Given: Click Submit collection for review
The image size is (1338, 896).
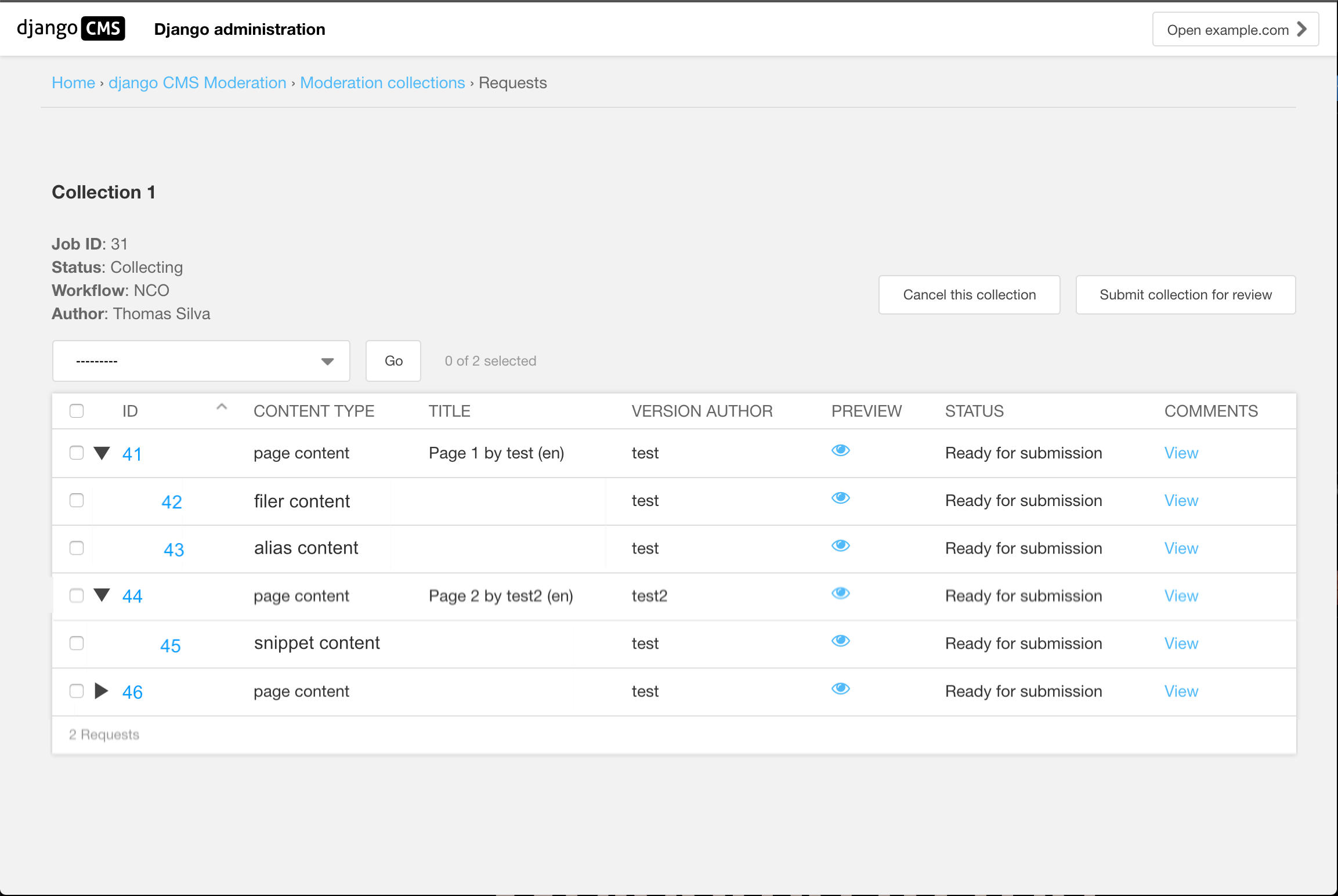Looking at the screenshot, I should coord(1185,295).
